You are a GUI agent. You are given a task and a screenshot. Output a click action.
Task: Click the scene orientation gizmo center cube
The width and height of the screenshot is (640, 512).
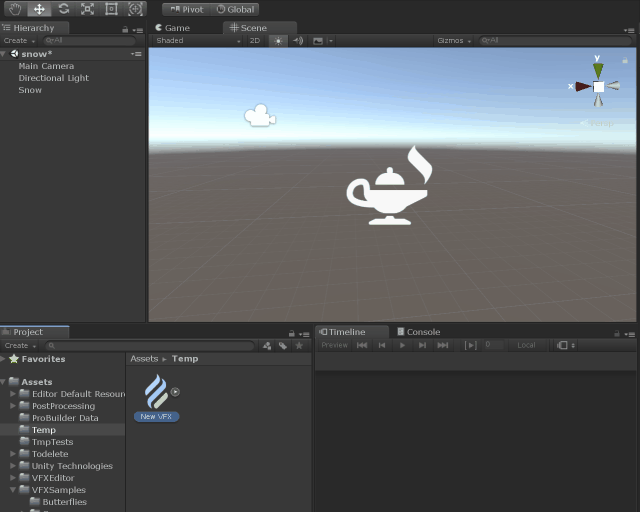(598, 87)
